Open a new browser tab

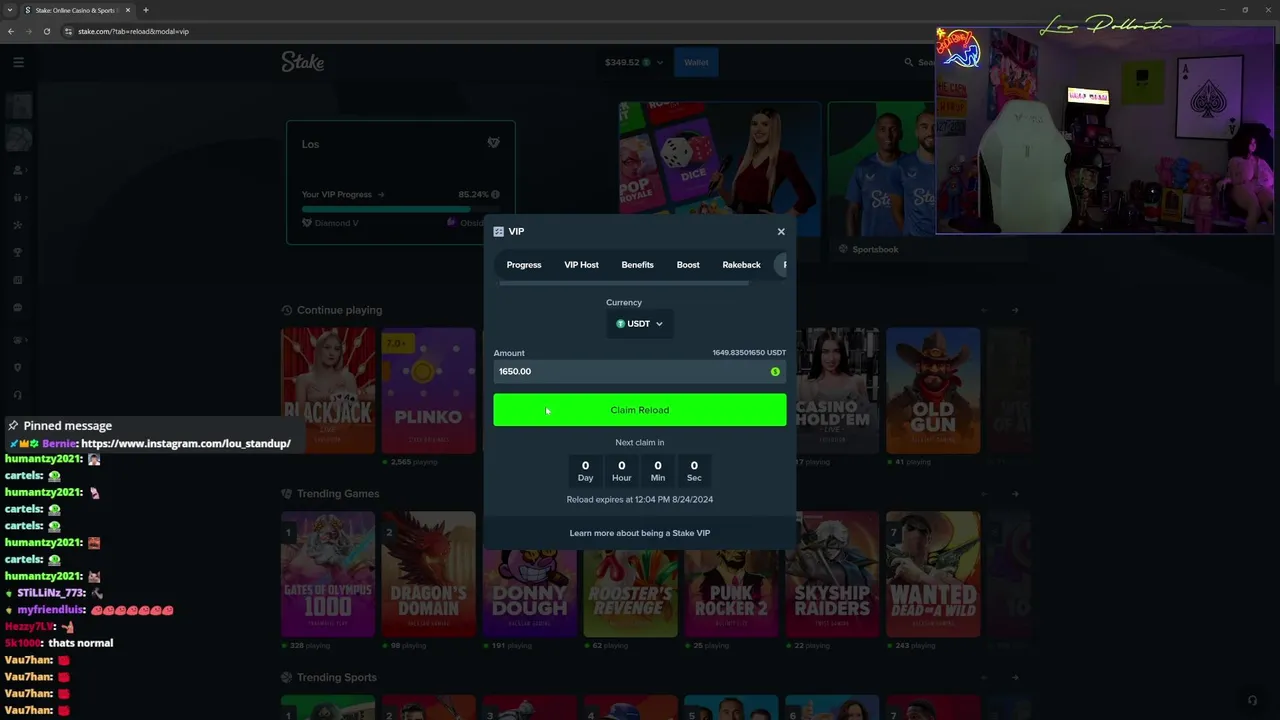click(x=146, y=10)
